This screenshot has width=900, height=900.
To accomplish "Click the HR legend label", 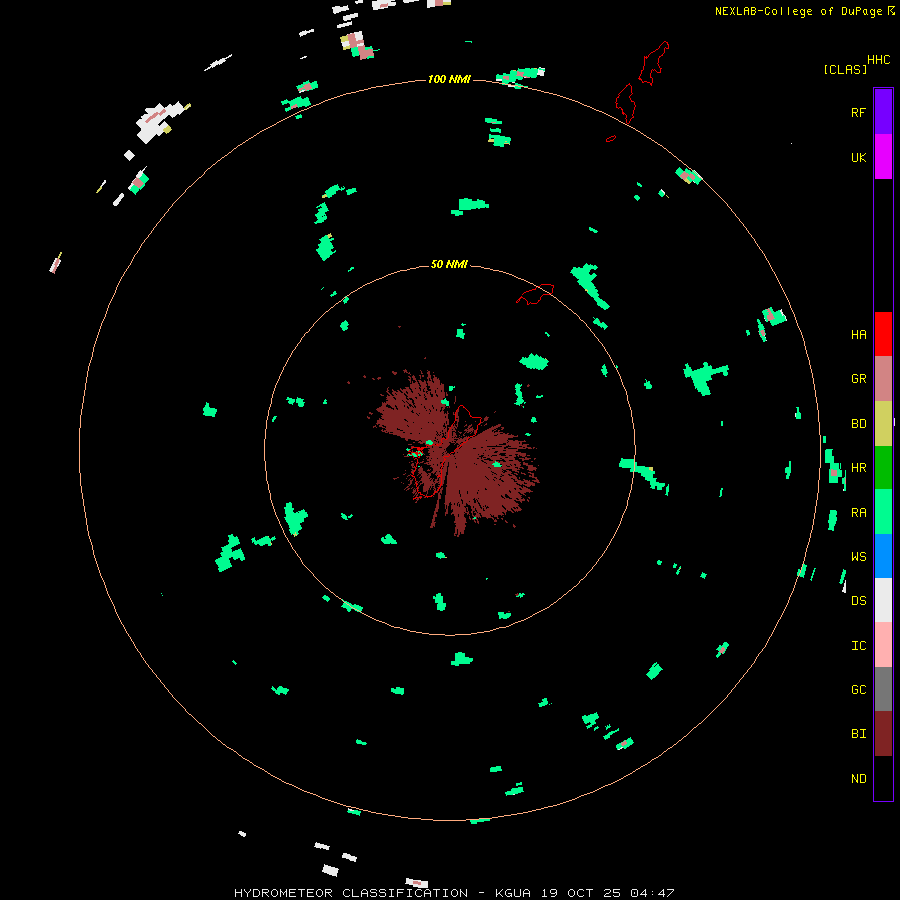I will [858, 468].
